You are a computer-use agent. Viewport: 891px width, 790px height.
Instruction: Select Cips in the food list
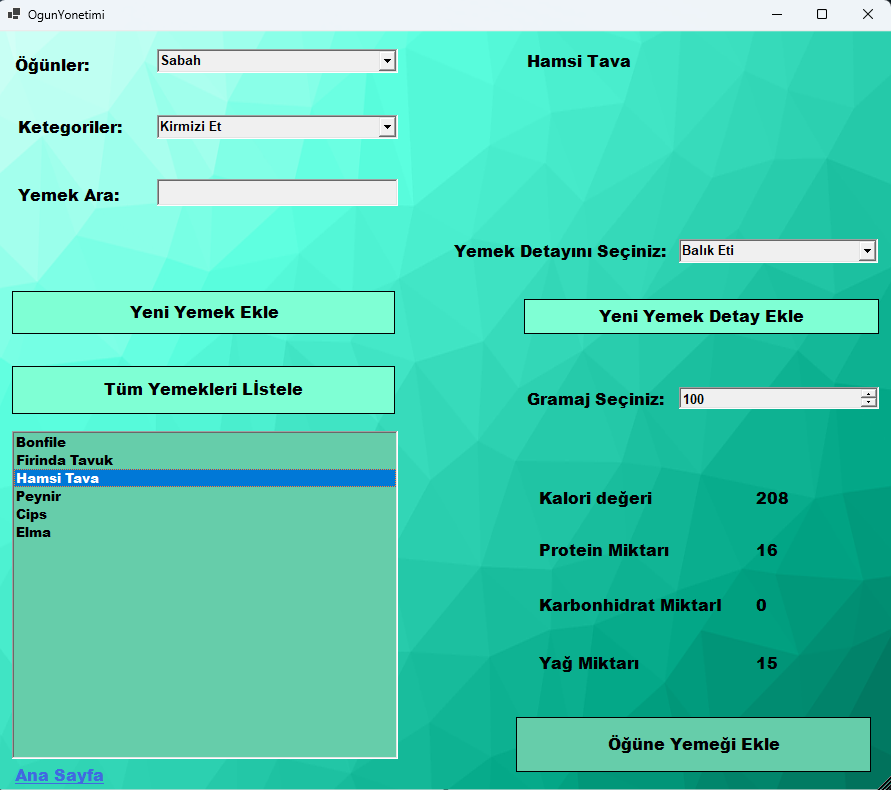tap(205, 514)
